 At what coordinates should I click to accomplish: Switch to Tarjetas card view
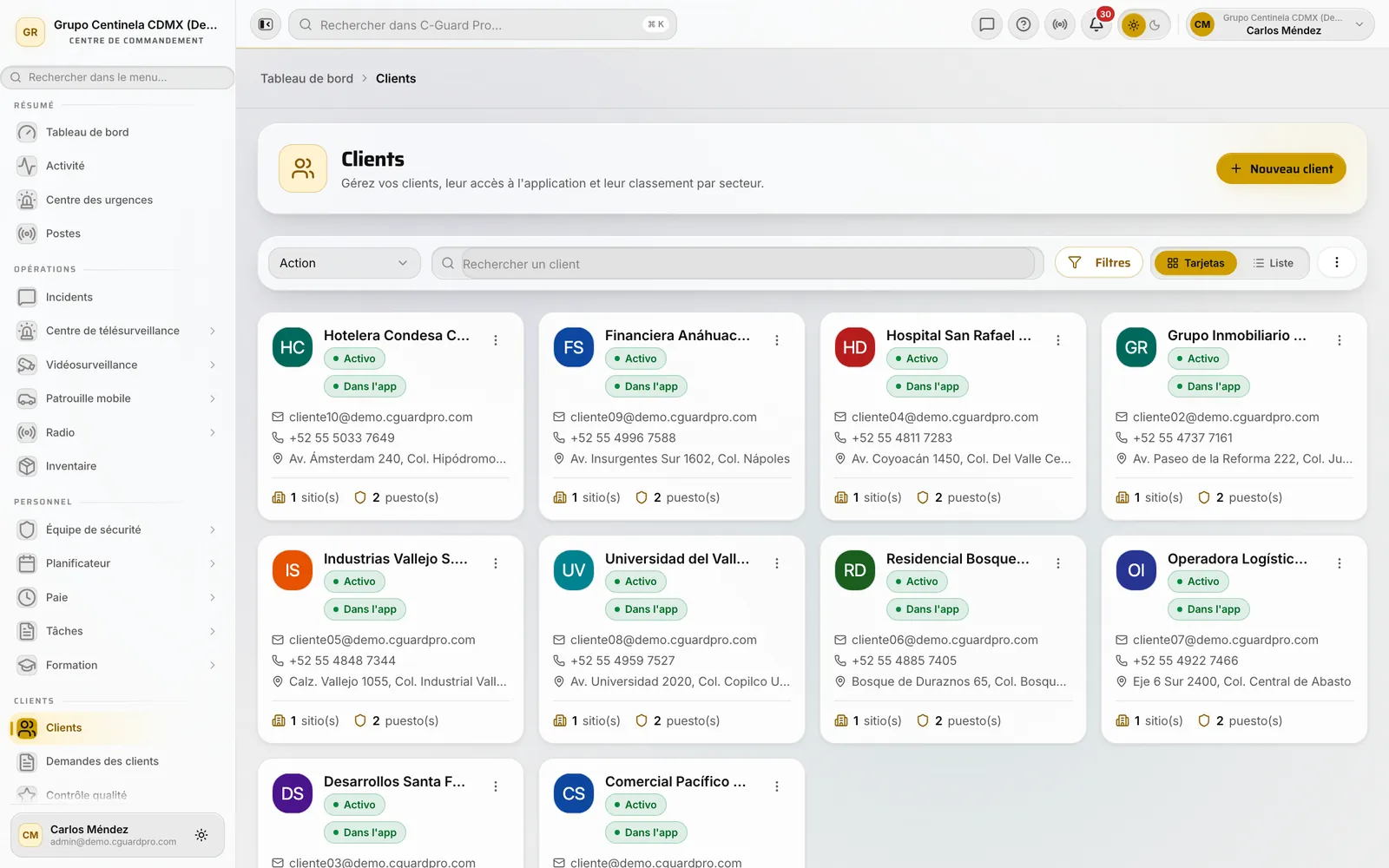pos(1195,263)
